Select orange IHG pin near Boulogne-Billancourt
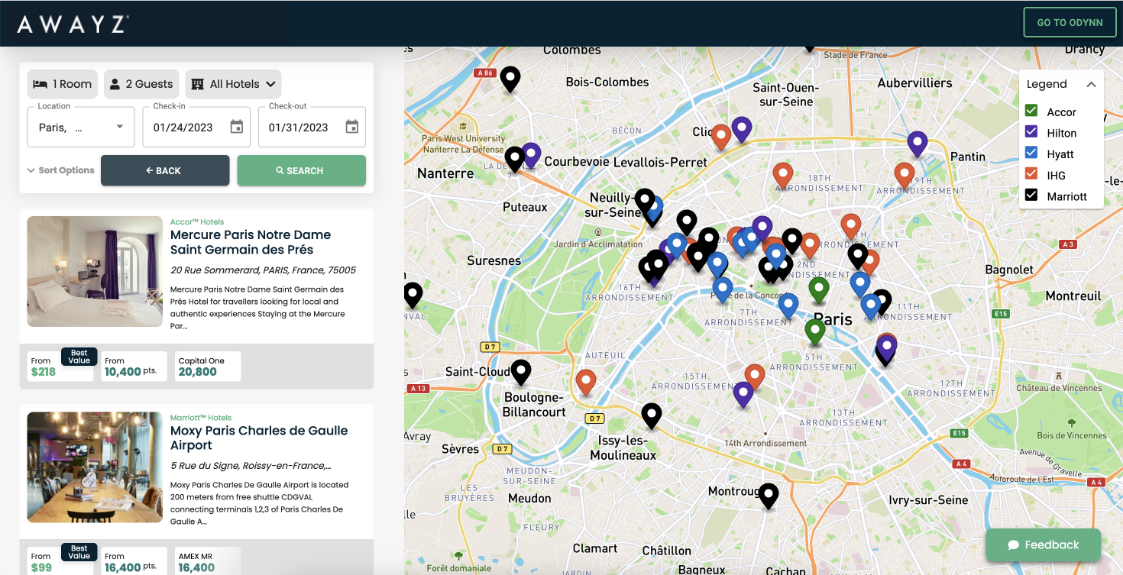Viewport: 1123px width, 575px height. pos(586,382)
